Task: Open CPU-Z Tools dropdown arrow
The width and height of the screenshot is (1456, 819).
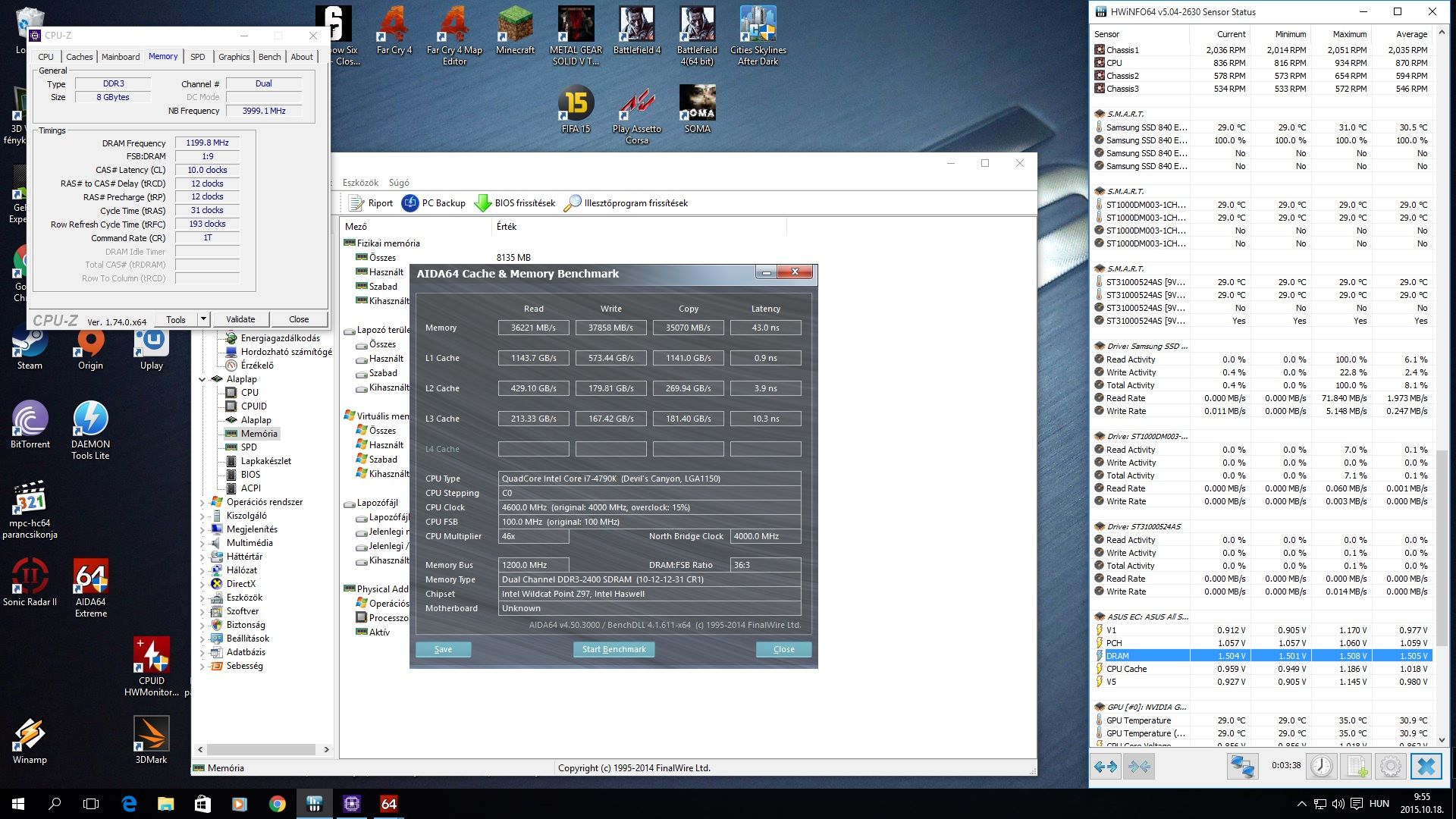Action: (203, 319)
